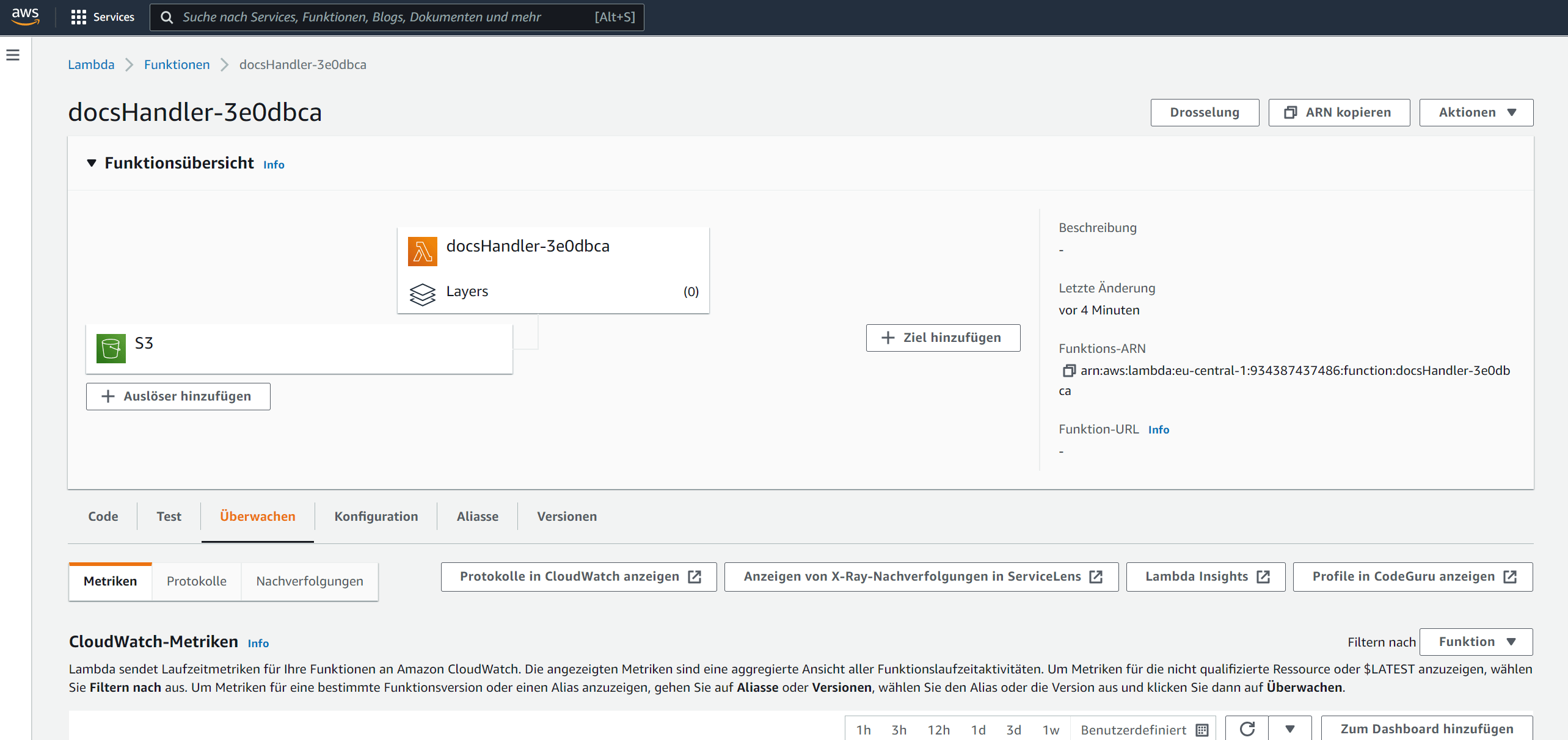
Task: Open the Filtern nach Funktion dropdown
Action: 1476,642
